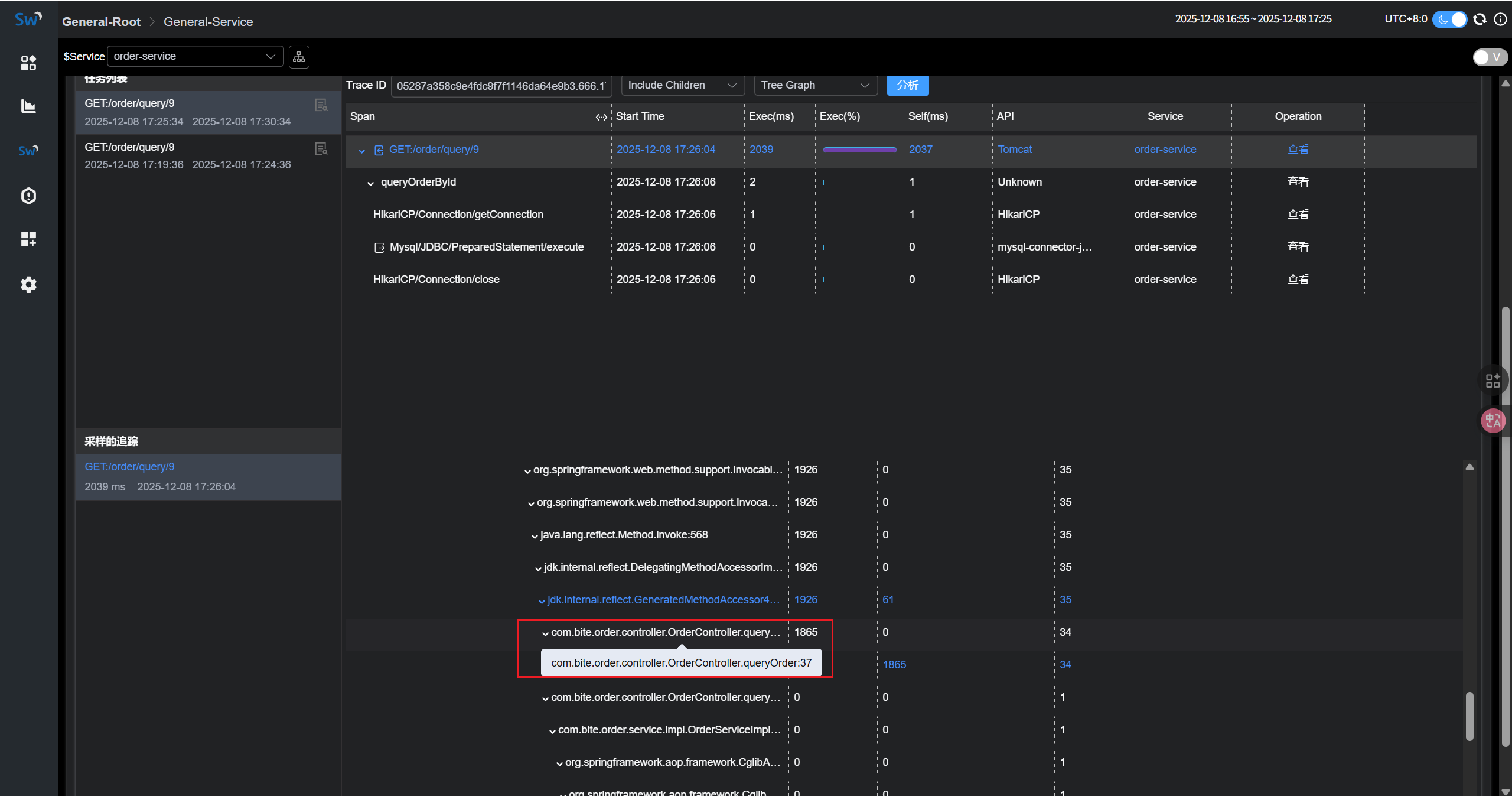Open the Include Children dropdown
The width and height of the screenshot is (1512, 796).
(x=682, y=85)
